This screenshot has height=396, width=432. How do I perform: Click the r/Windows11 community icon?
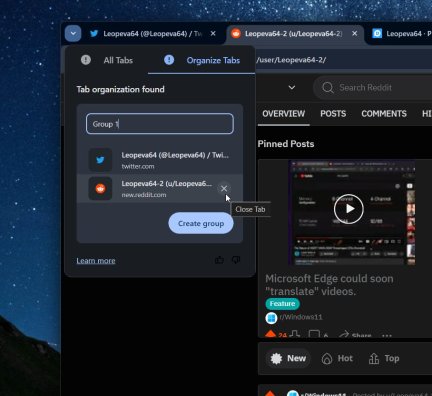click(x=271, y=318)
